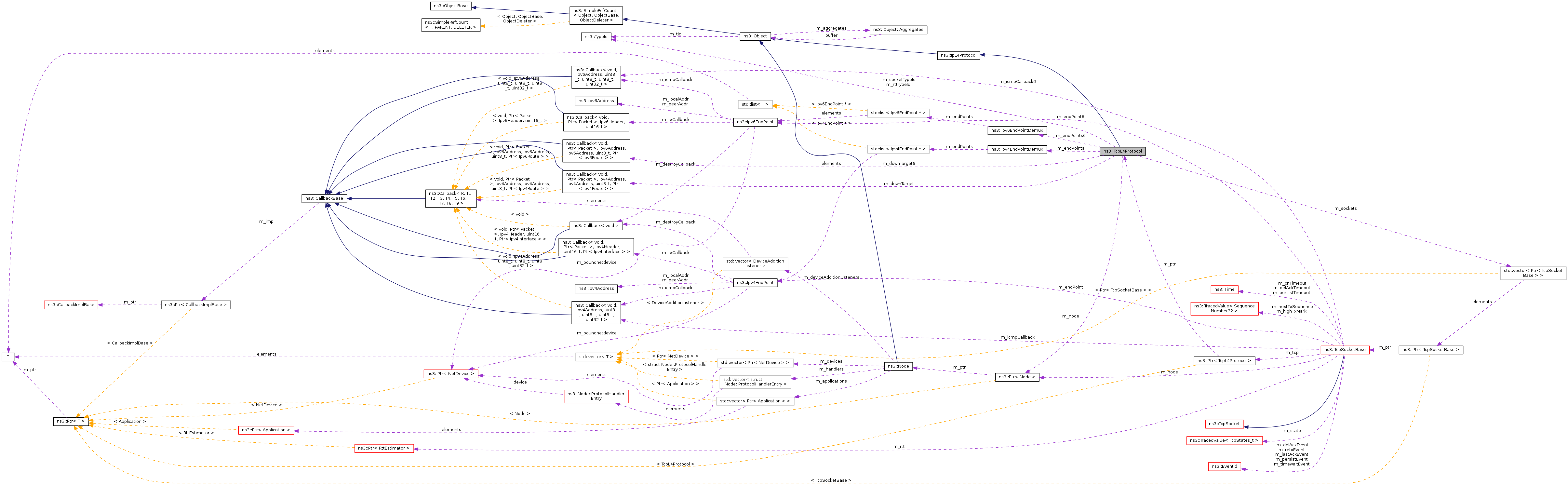
Task: Open std::vector< Ptr< TcpSocketBase > > node
Action: pyautogui.click(x=1533, y=273)
